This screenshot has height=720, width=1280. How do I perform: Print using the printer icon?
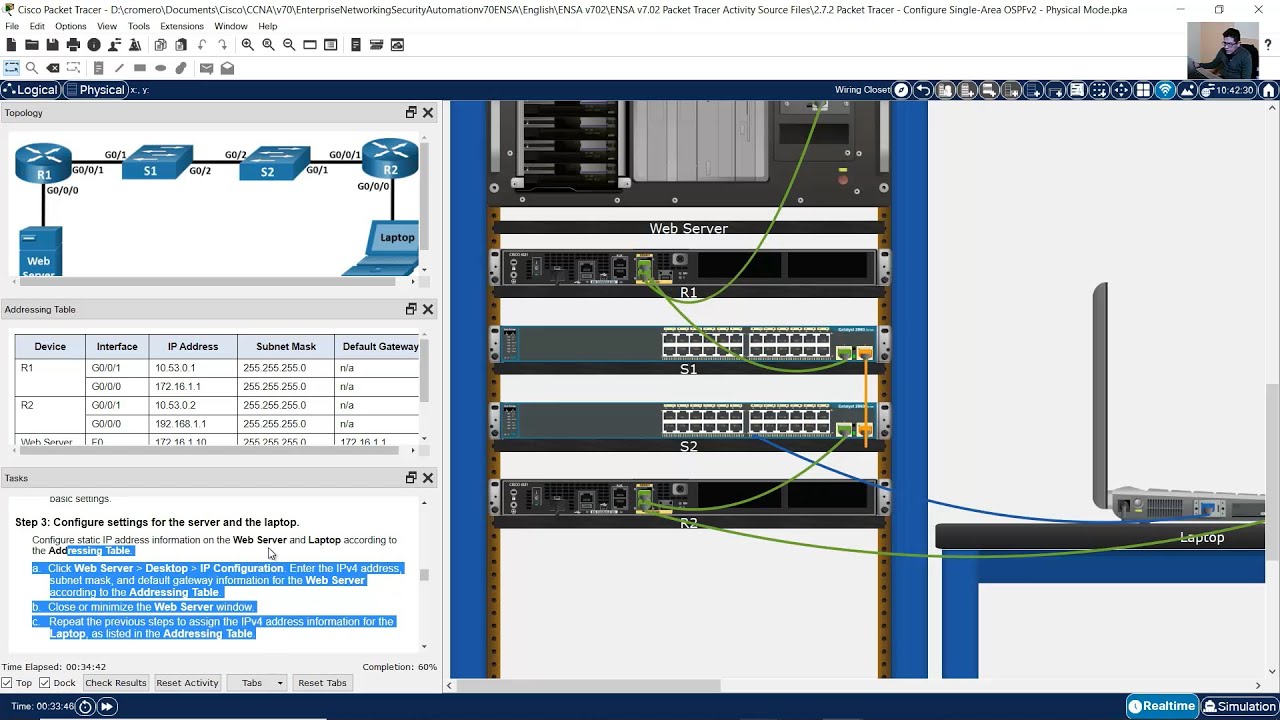73,45
